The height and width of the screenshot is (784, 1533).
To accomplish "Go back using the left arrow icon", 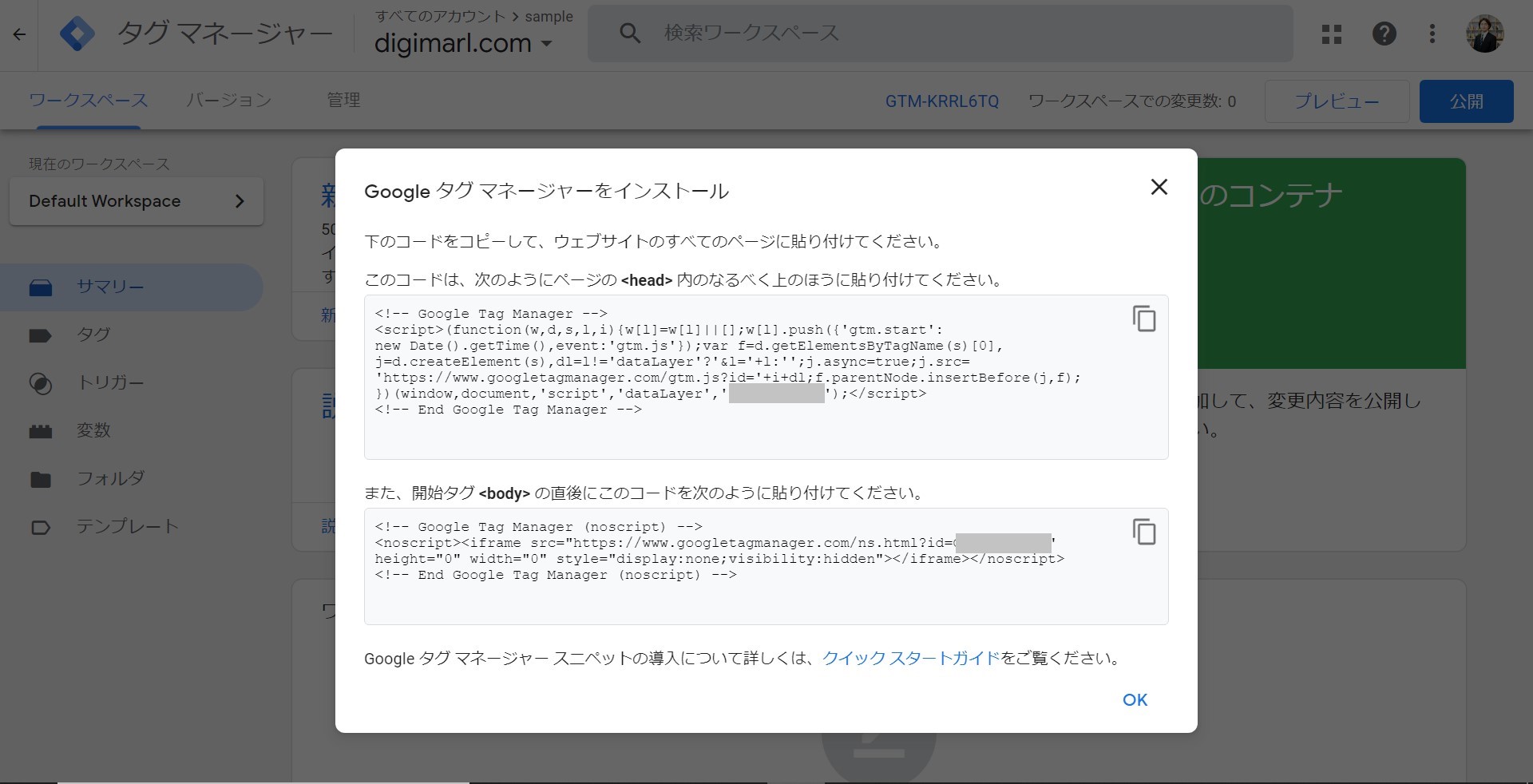I will click(x=19, y=34).
